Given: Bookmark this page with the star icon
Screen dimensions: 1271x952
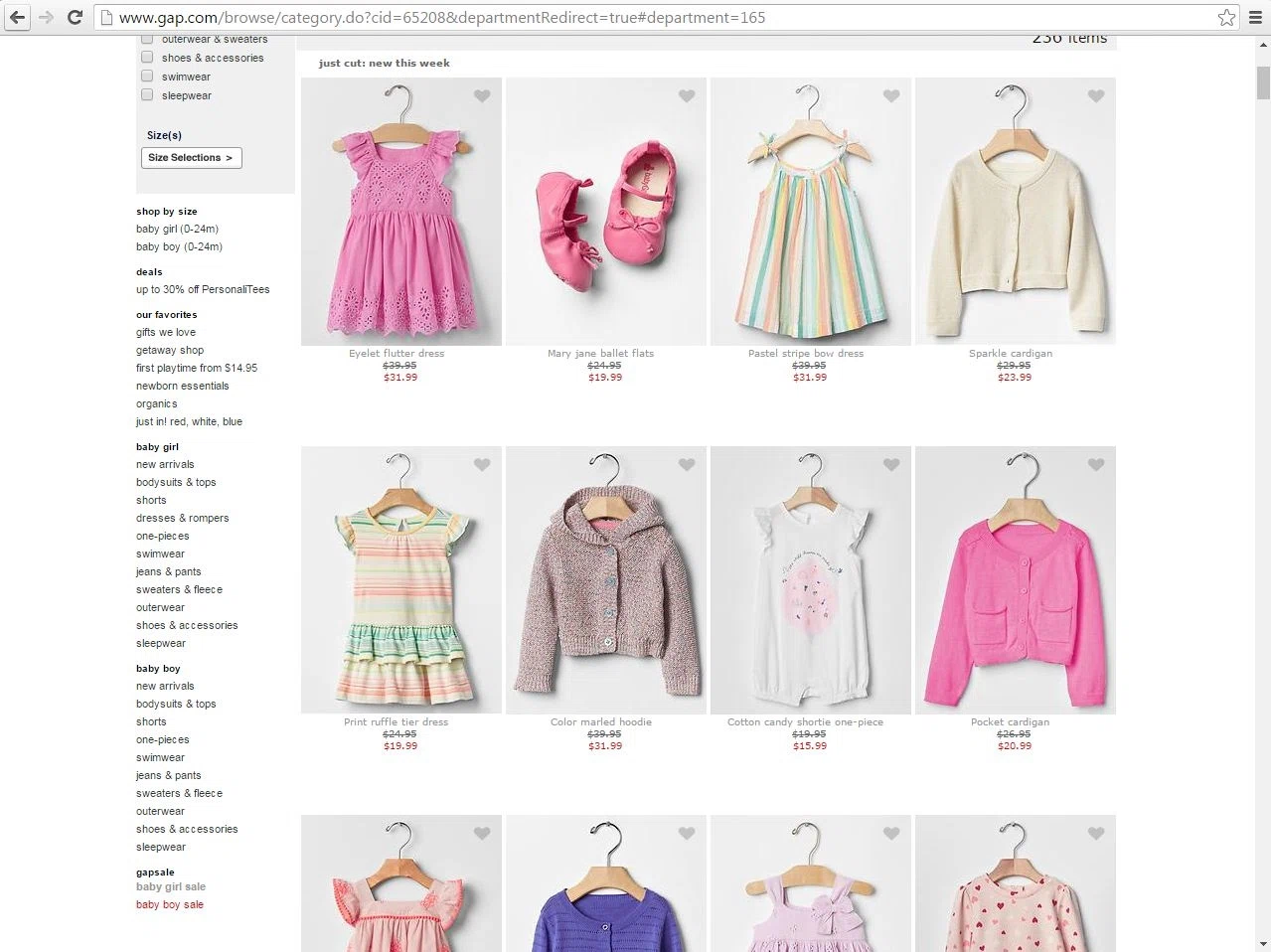Looking at the screenshot, I should tap(1226, 17).
